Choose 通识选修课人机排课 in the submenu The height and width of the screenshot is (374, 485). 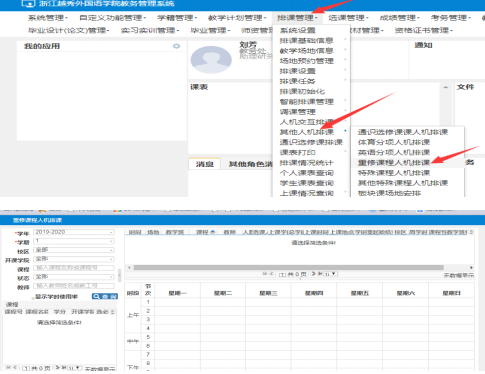pos(403,132)
